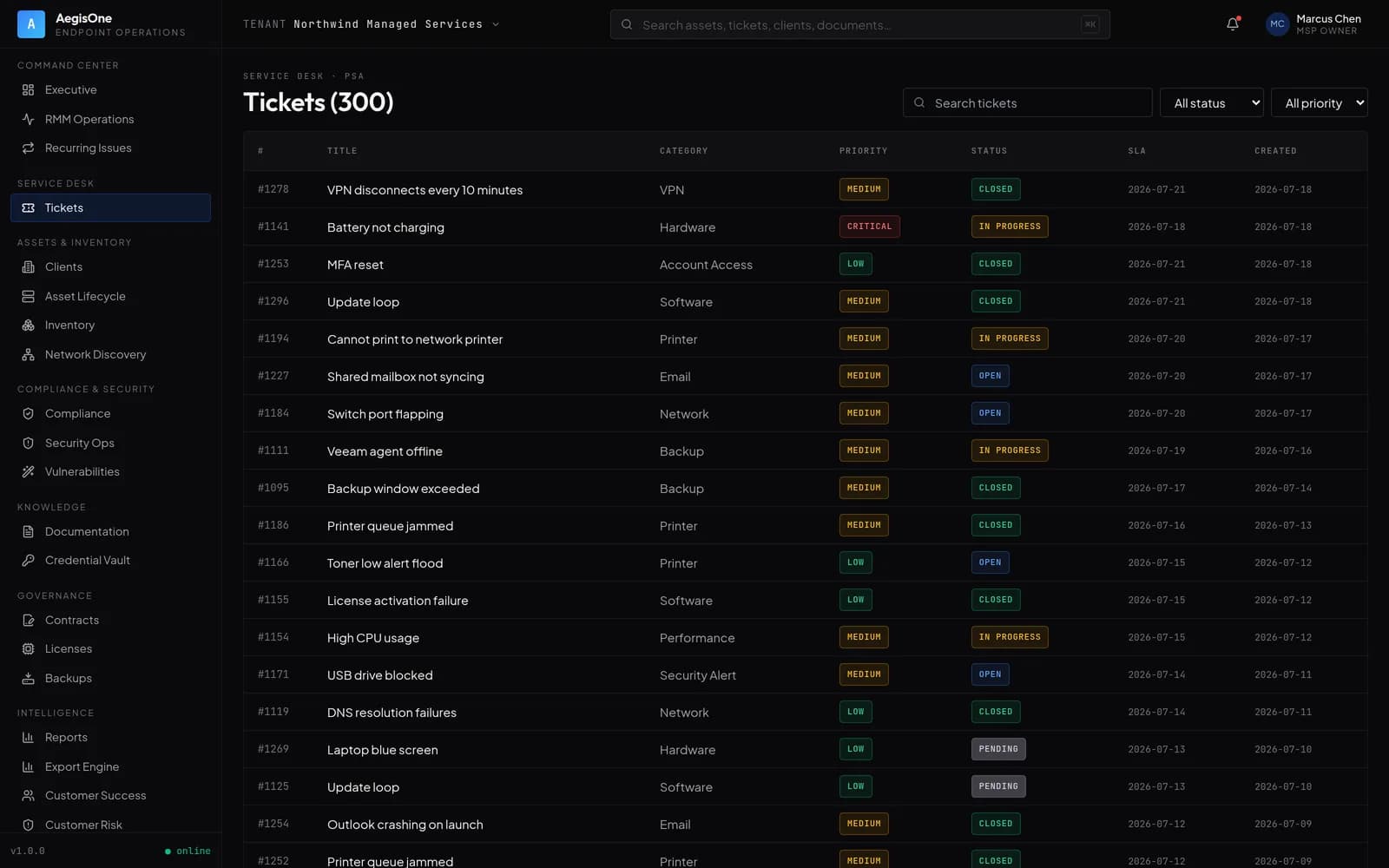
Task: Click the Backups download icon
Action: point(28,679)
